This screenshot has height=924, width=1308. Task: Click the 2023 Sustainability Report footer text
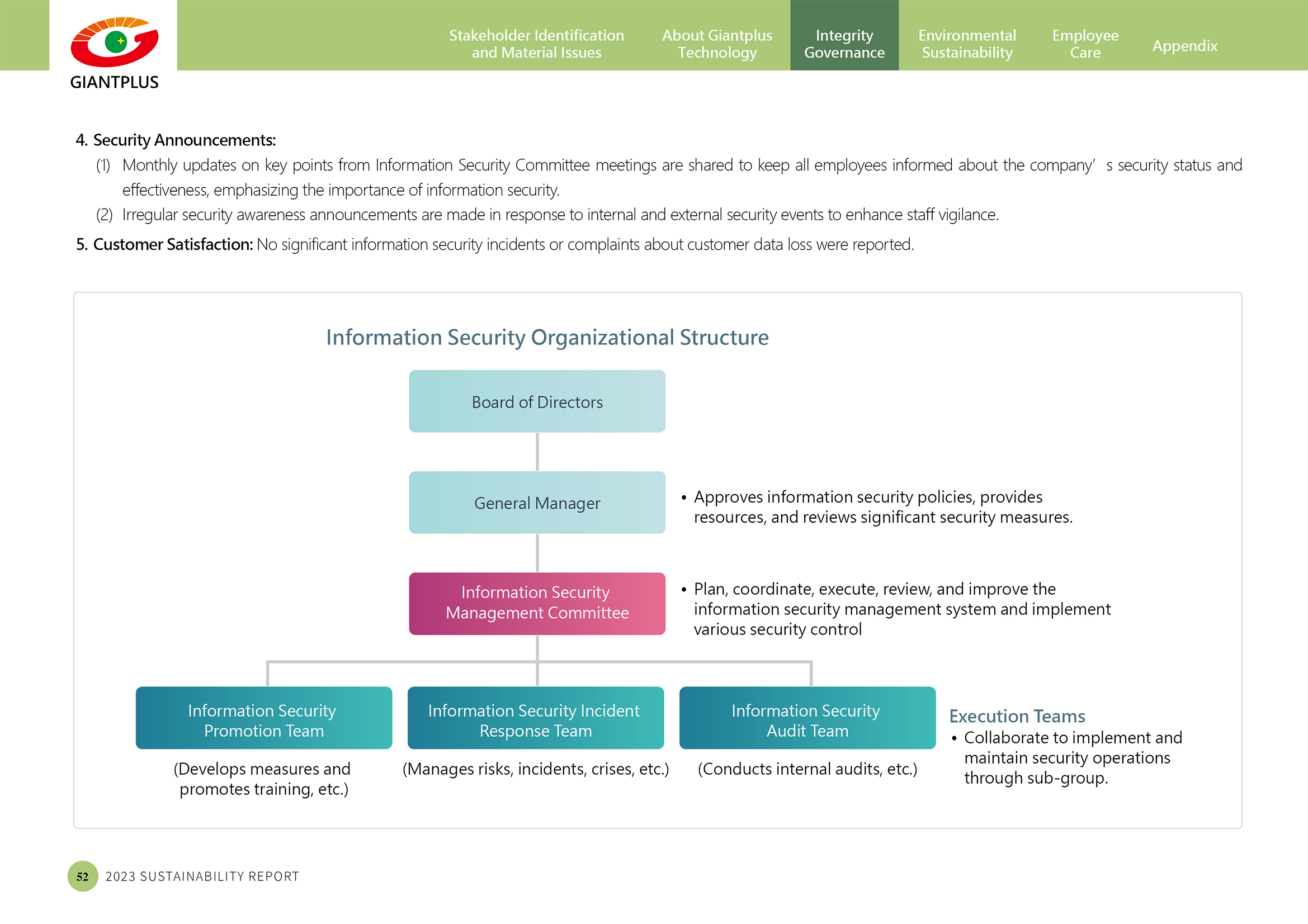point(202,876)
